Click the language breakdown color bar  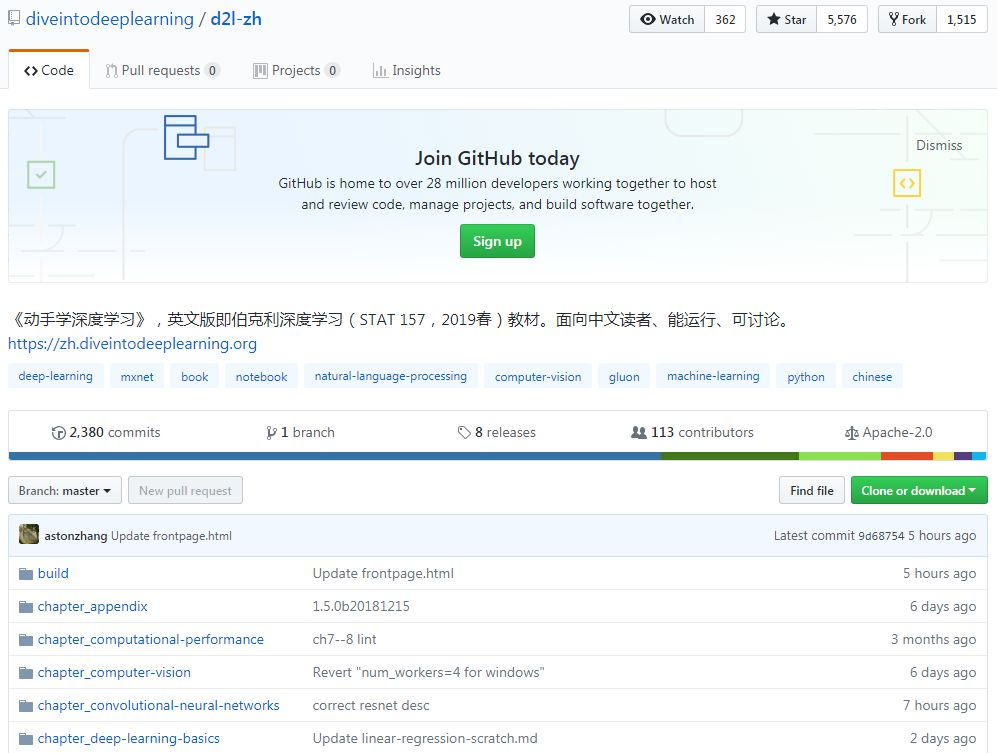[497, 456]
